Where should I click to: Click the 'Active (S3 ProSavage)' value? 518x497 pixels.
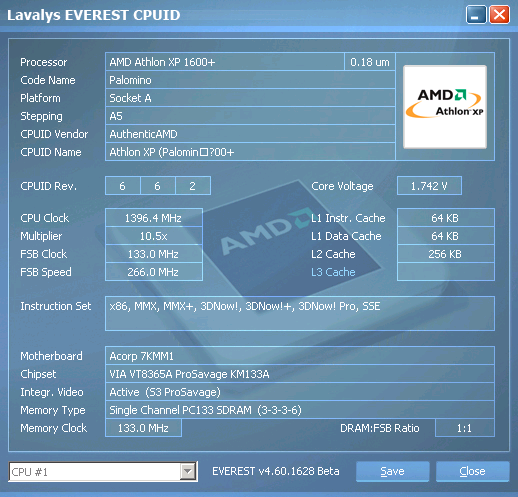pos(300,392)
